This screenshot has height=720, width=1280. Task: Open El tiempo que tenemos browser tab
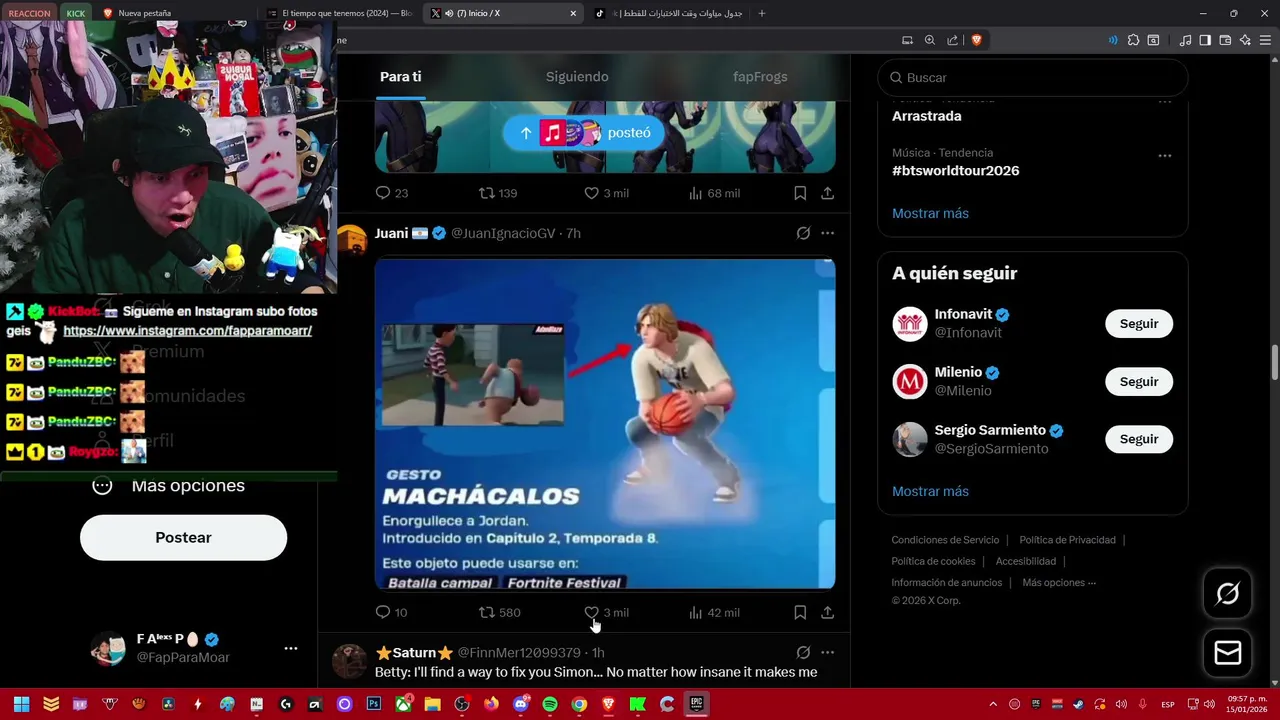pyautogui.click(x=340, y=13)
